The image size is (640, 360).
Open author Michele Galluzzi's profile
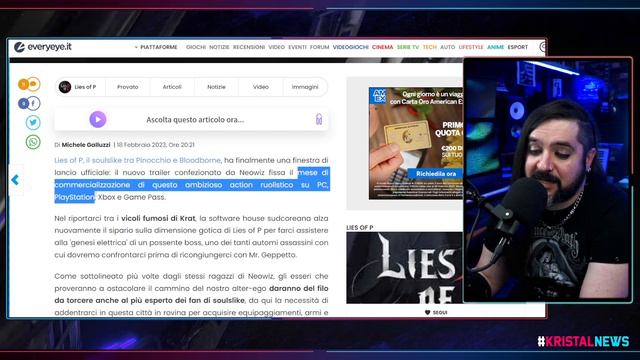[86, 145]
